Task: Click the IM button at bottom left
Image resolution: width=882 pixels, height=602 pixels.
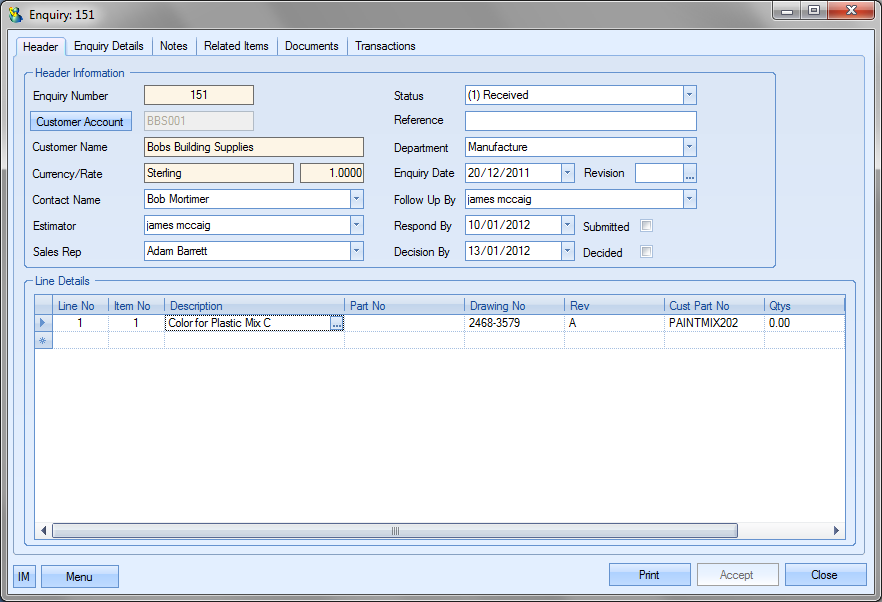Action: coord(24,576)
